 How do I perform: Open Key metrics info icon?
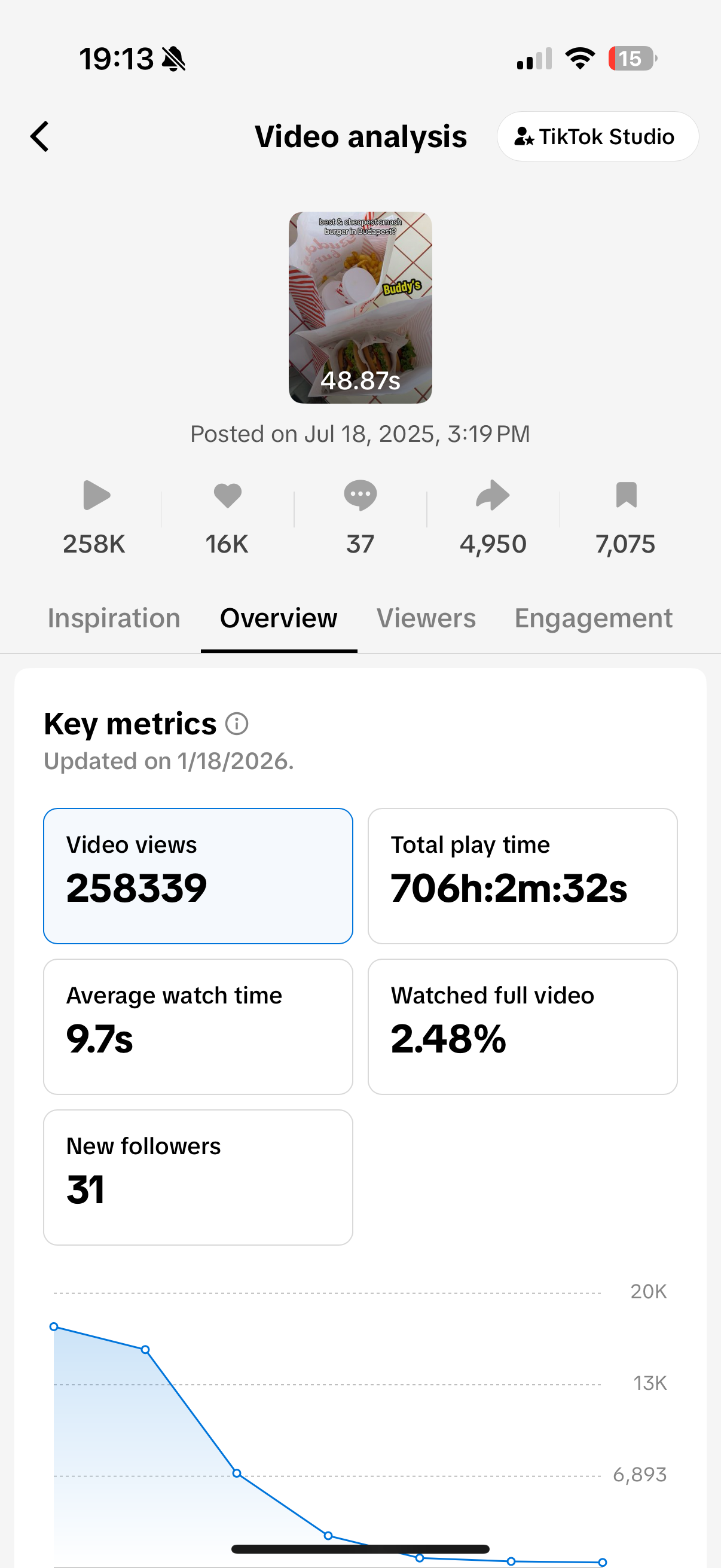tap(237, 724)
